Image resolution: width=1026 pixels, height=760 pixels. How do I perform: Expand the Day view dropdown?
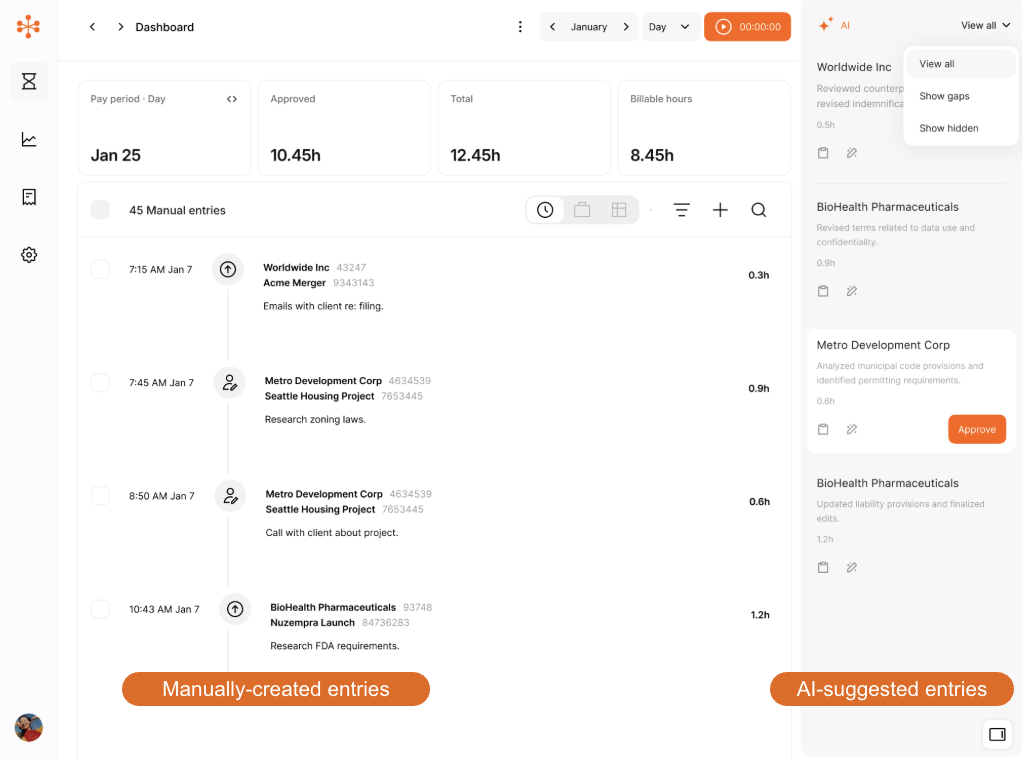[670, 27]
